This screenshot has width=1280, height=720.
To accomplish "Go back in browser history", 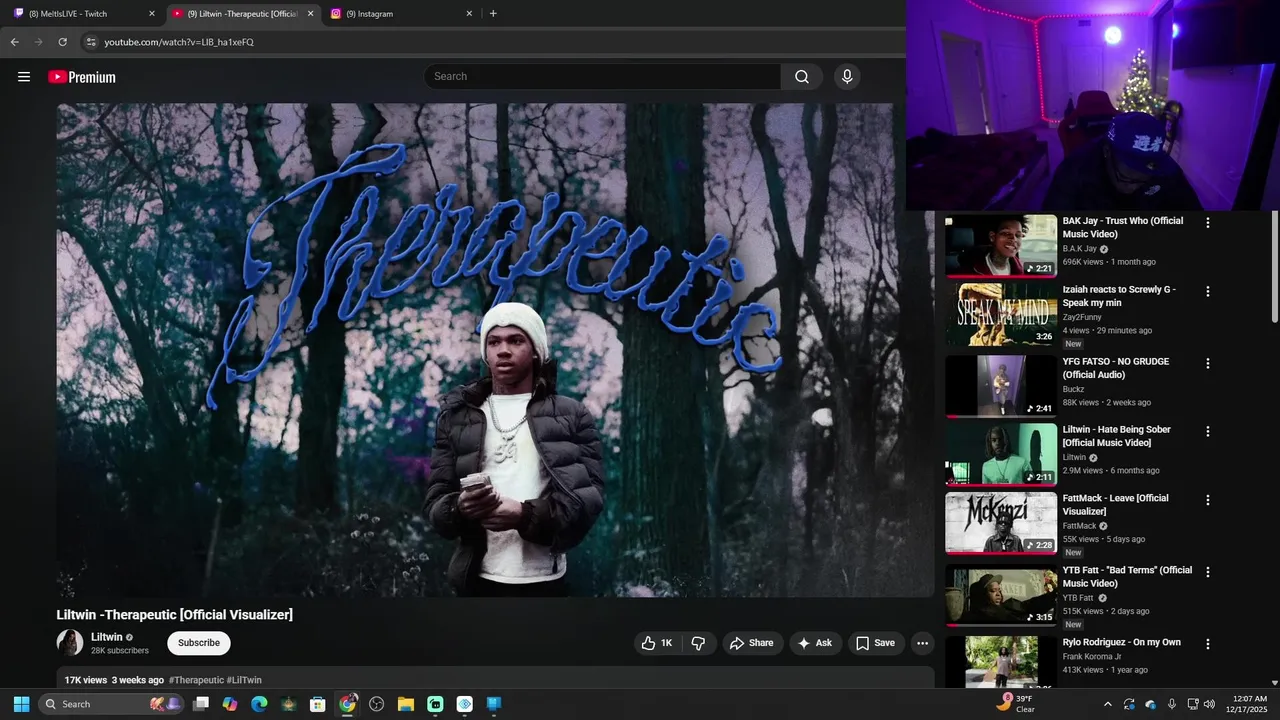I will (14, 42).
